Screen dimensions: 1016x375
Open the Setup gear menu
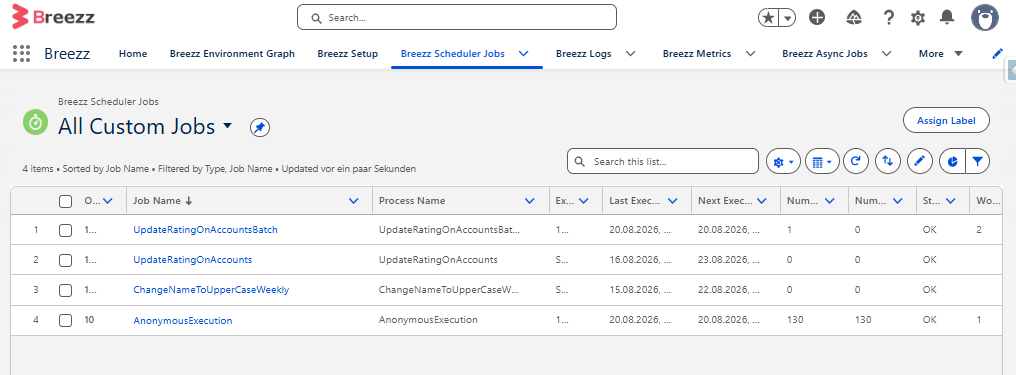[x=918, y=18]
